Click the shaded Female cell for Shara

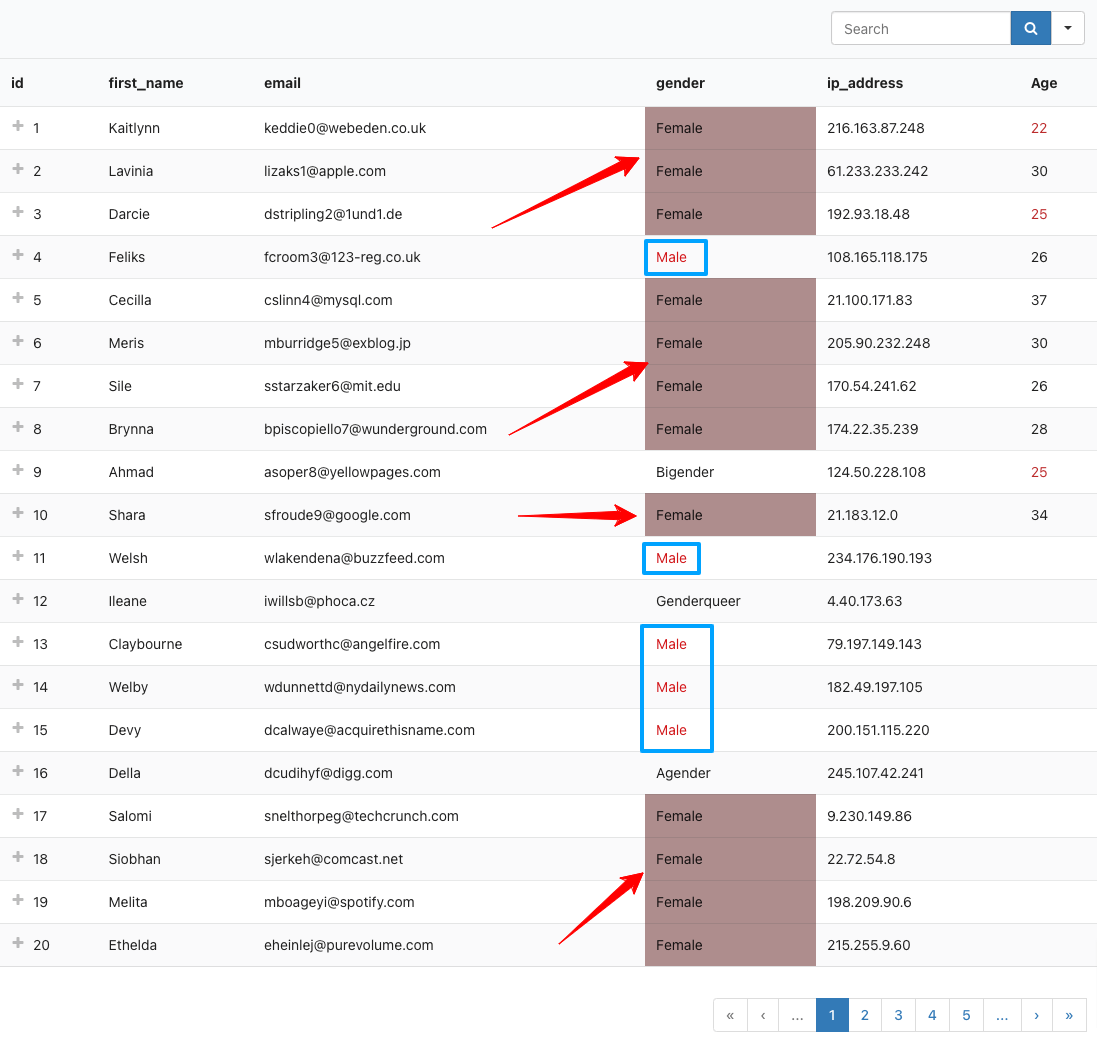point(730,515)
